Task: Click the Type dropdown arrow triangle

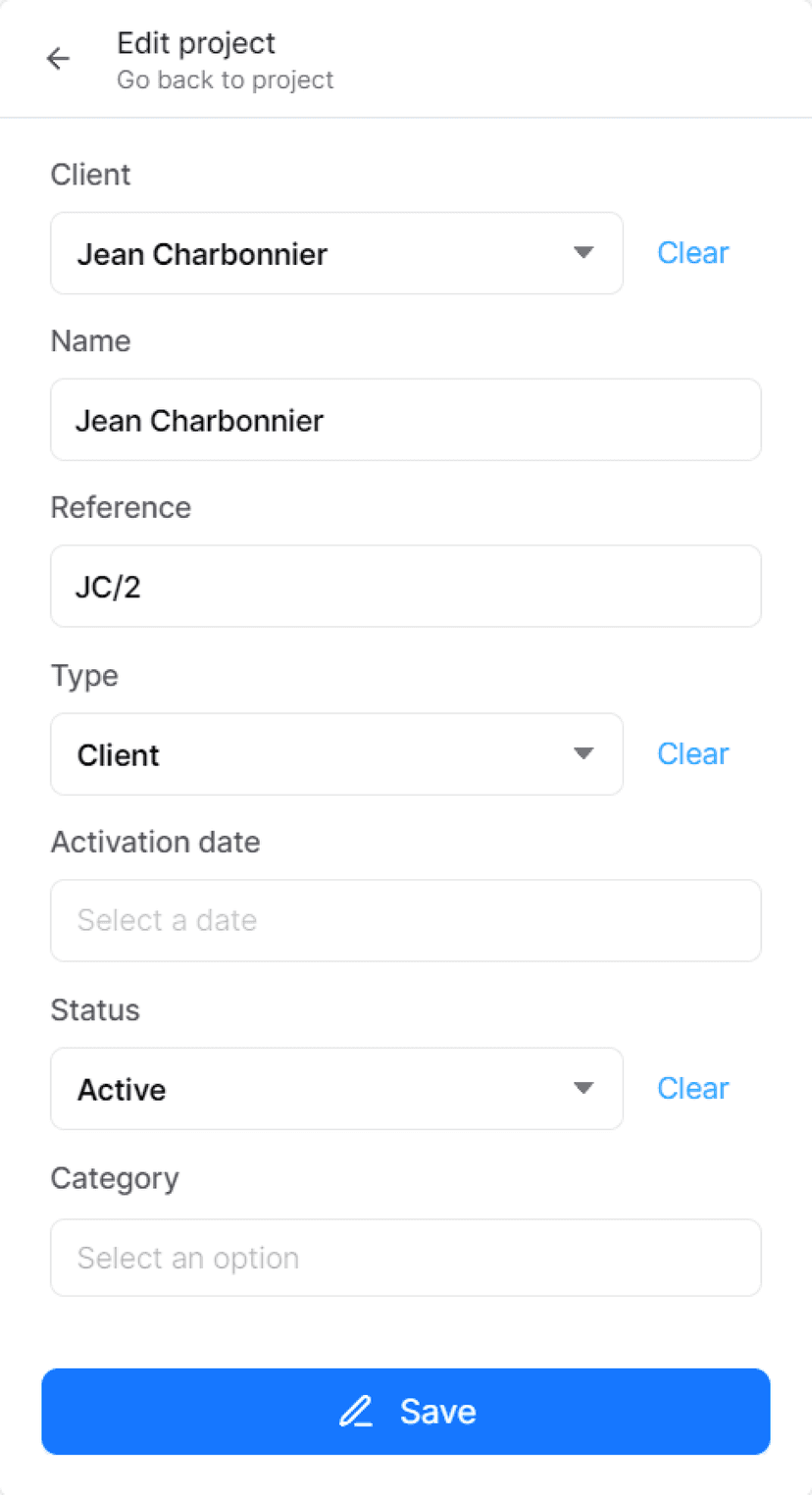Action: (x=584, y=754)
